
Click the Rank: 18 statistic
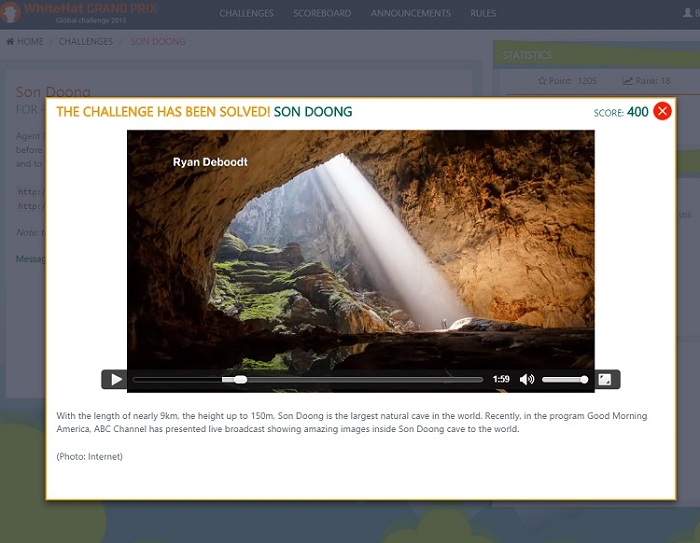pyautogui.click(x=646, y=81)
